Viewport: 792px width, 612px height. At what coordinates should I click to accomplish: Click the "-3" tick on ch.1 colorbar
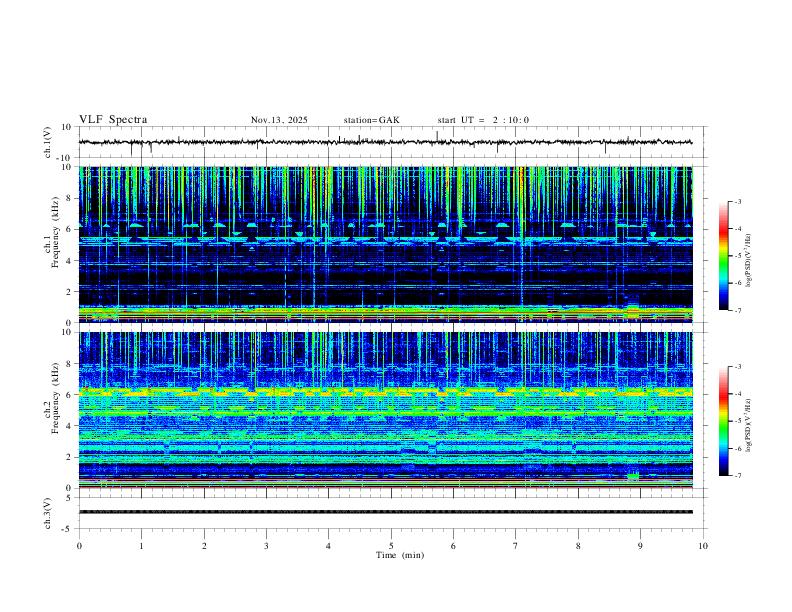(x=738, y=202)
